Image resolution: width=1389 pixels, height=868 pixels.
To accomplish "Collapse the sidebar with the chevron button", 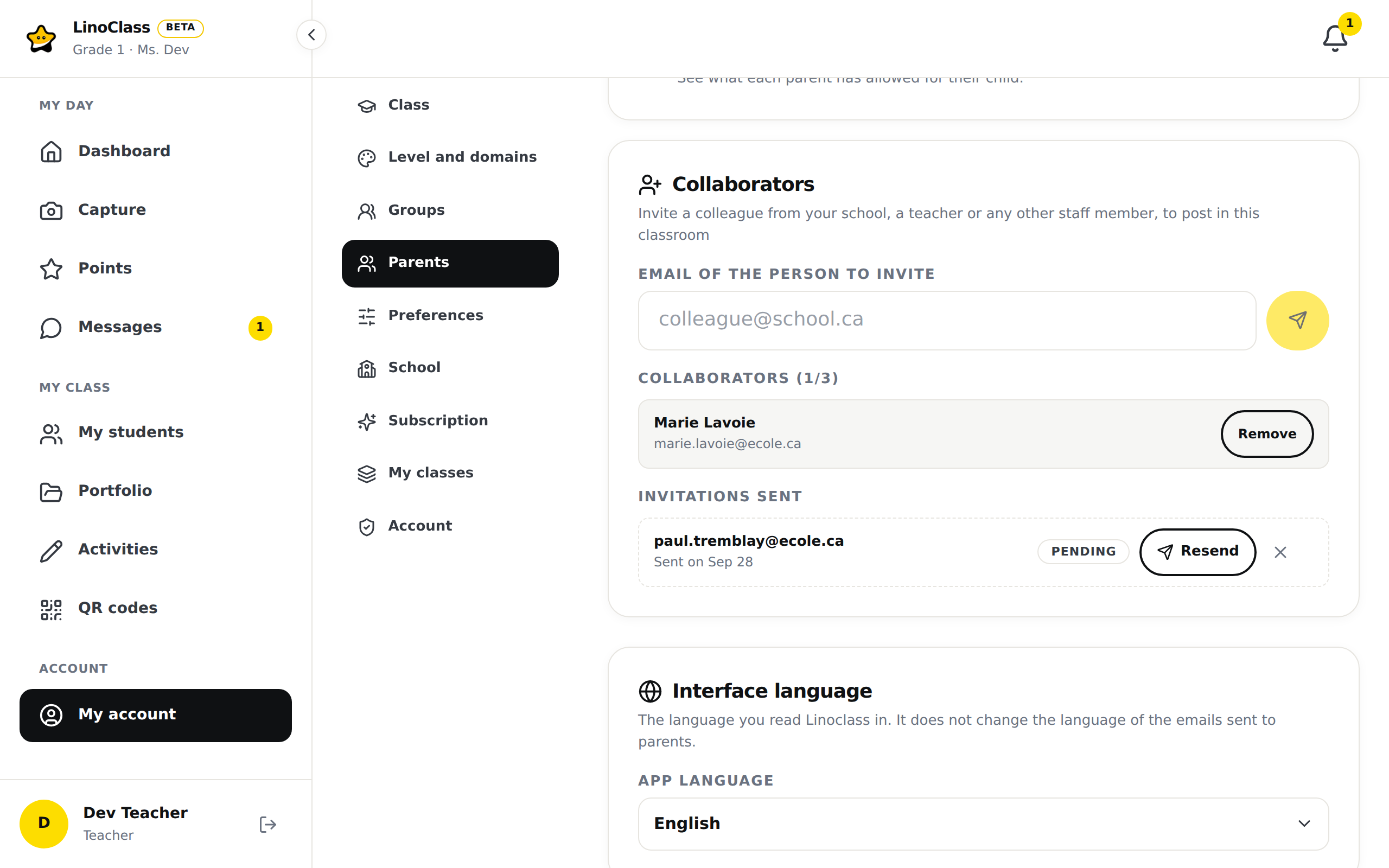I will pyautogui.click(x=311, y=35).
